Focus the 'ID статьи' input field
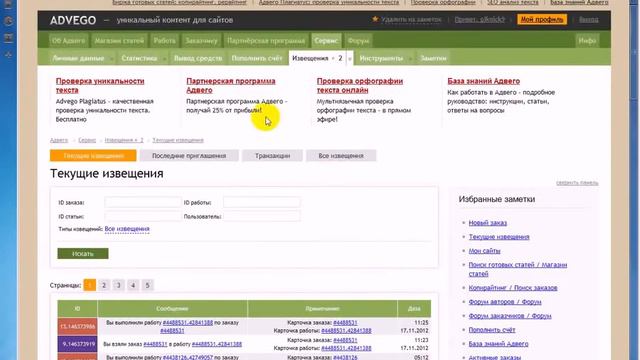640x360 pixels. coord(142,216)
